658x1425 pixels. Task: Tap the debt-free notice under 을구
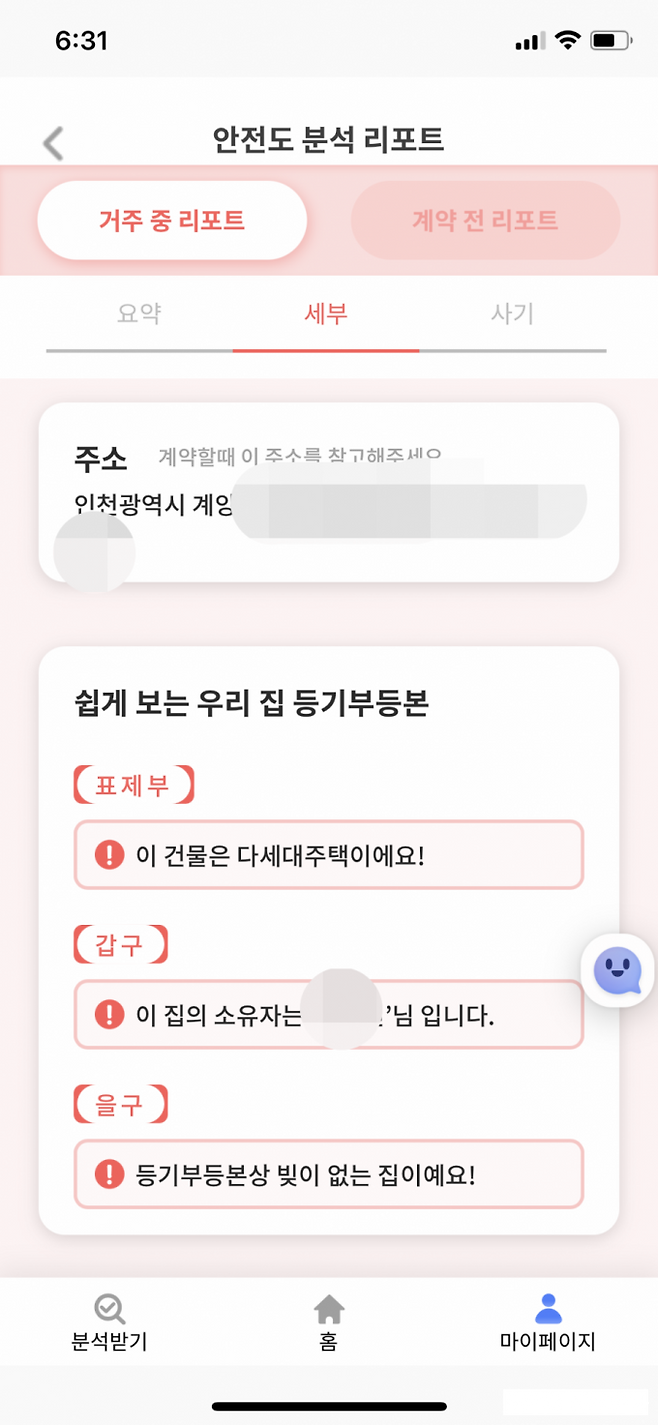(x=328, y=1175)
